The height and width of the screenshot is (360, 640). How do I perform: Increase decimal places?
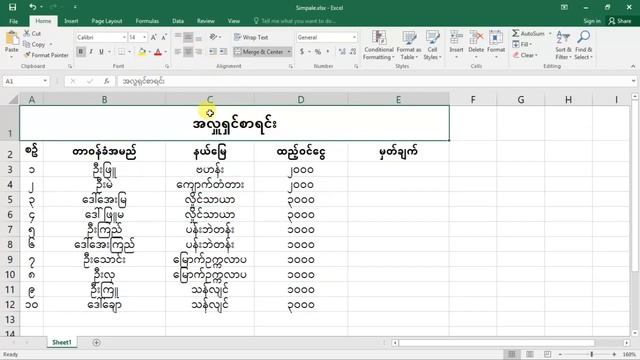coord(342,52)
